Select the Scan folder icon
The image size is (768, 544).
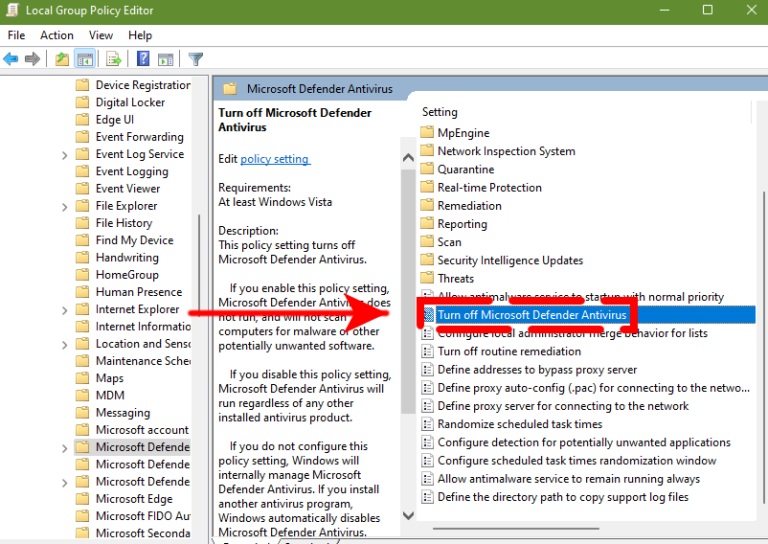[427, 241]
